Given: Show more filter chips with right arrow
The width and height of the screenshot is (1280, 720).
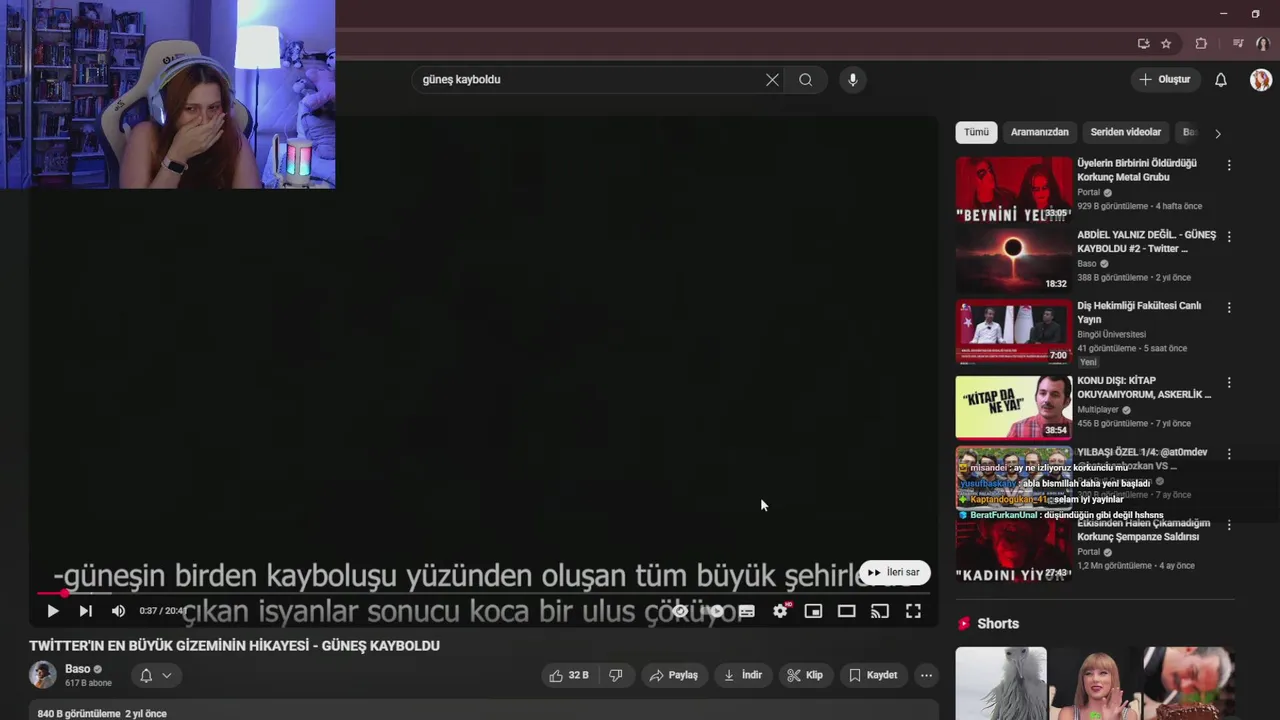Looking at the screenshot, I should tap(1217, 133).
